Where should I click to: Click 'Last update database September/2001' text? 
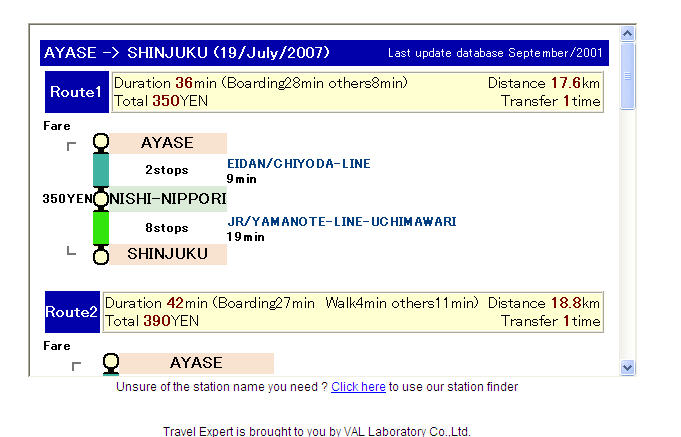(x=495, y=53)
